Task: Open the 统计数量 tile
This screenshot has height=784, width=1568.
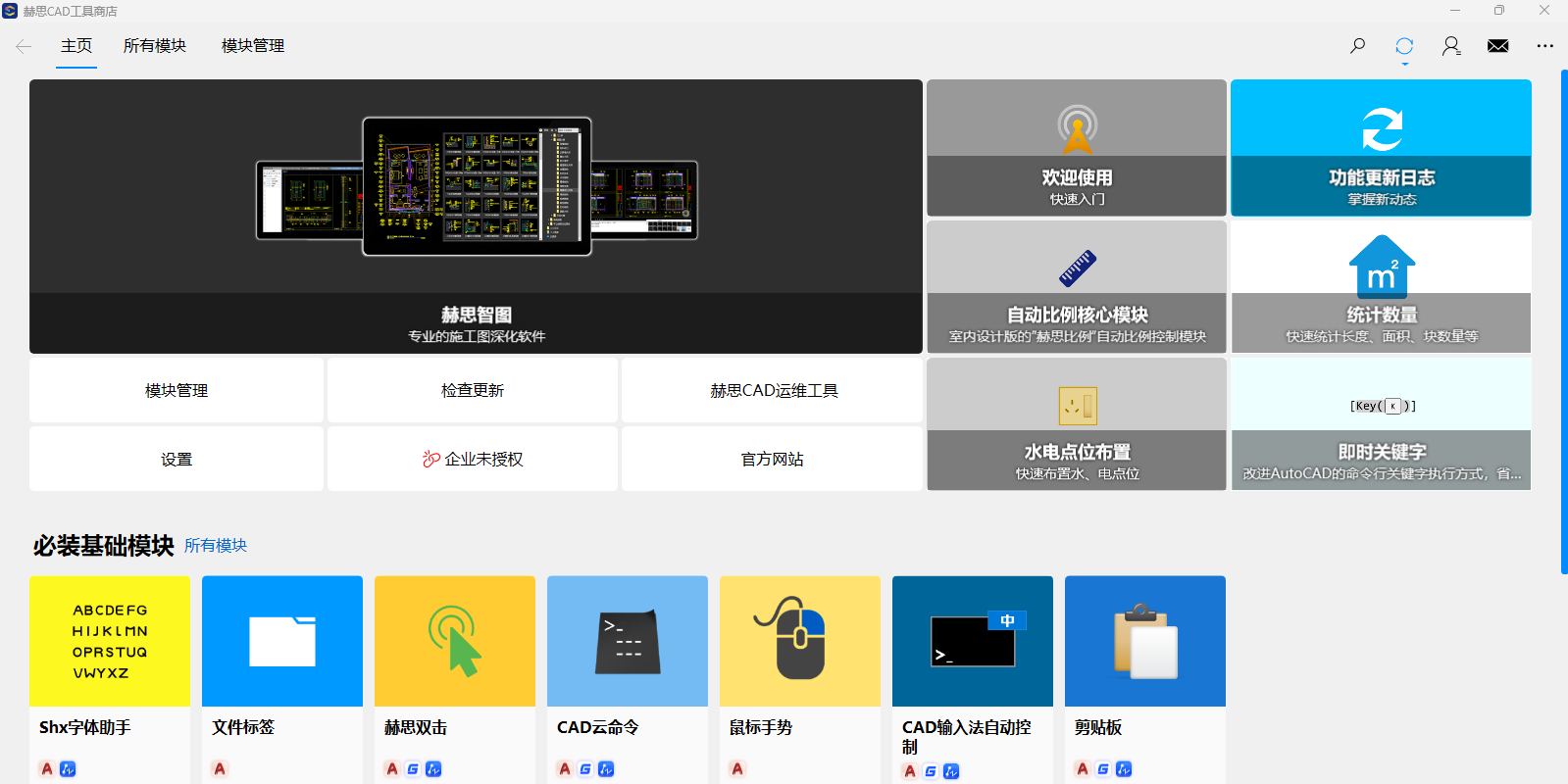Action: 1381,286
